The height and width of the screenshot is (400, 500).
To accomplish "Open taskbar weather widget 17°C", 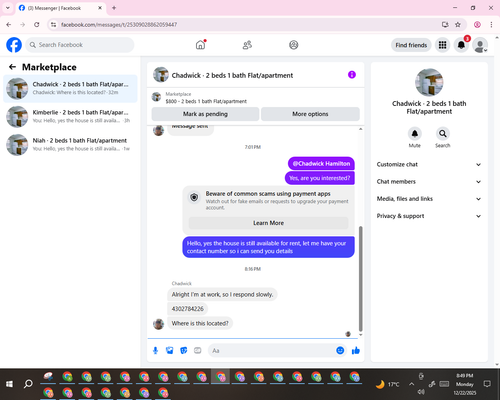I will pyautogui.click(x=387, y=384).
